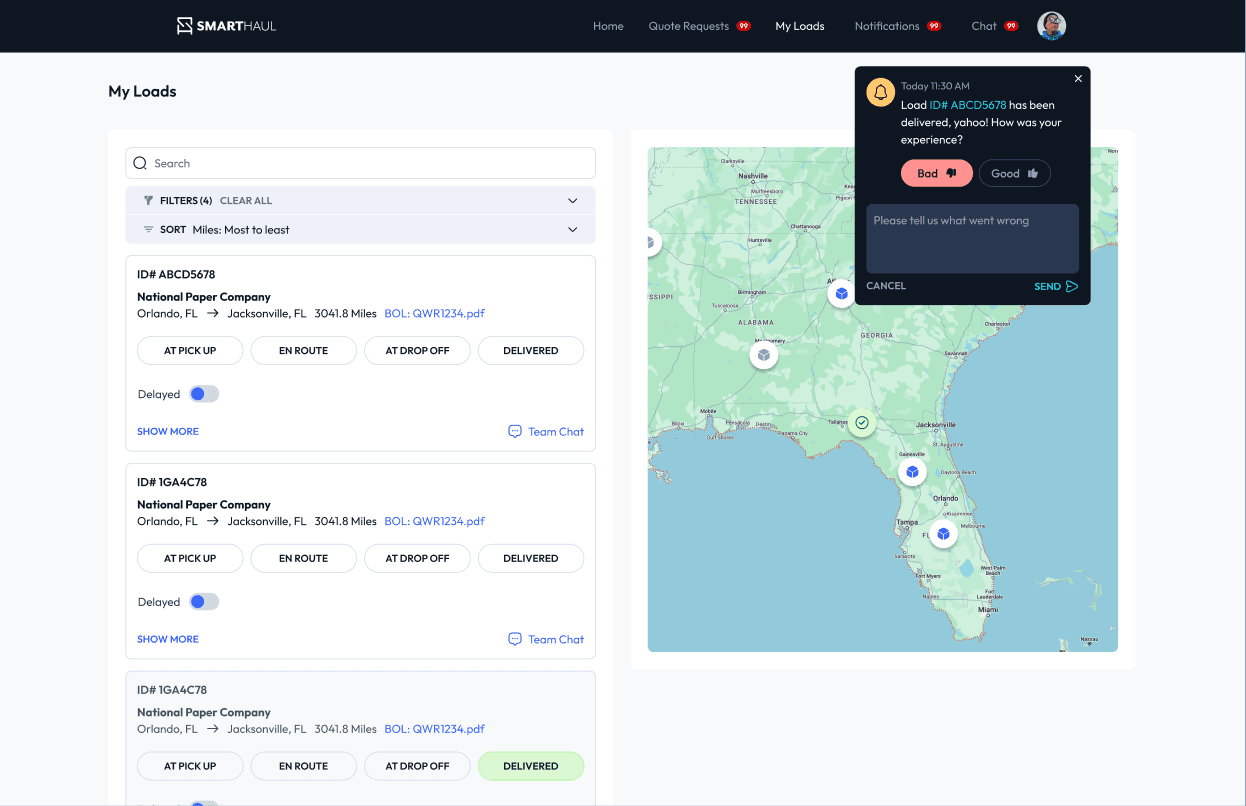1246x806 pixels.
Task: Open user profile avatar
Action: point(1051,26)
